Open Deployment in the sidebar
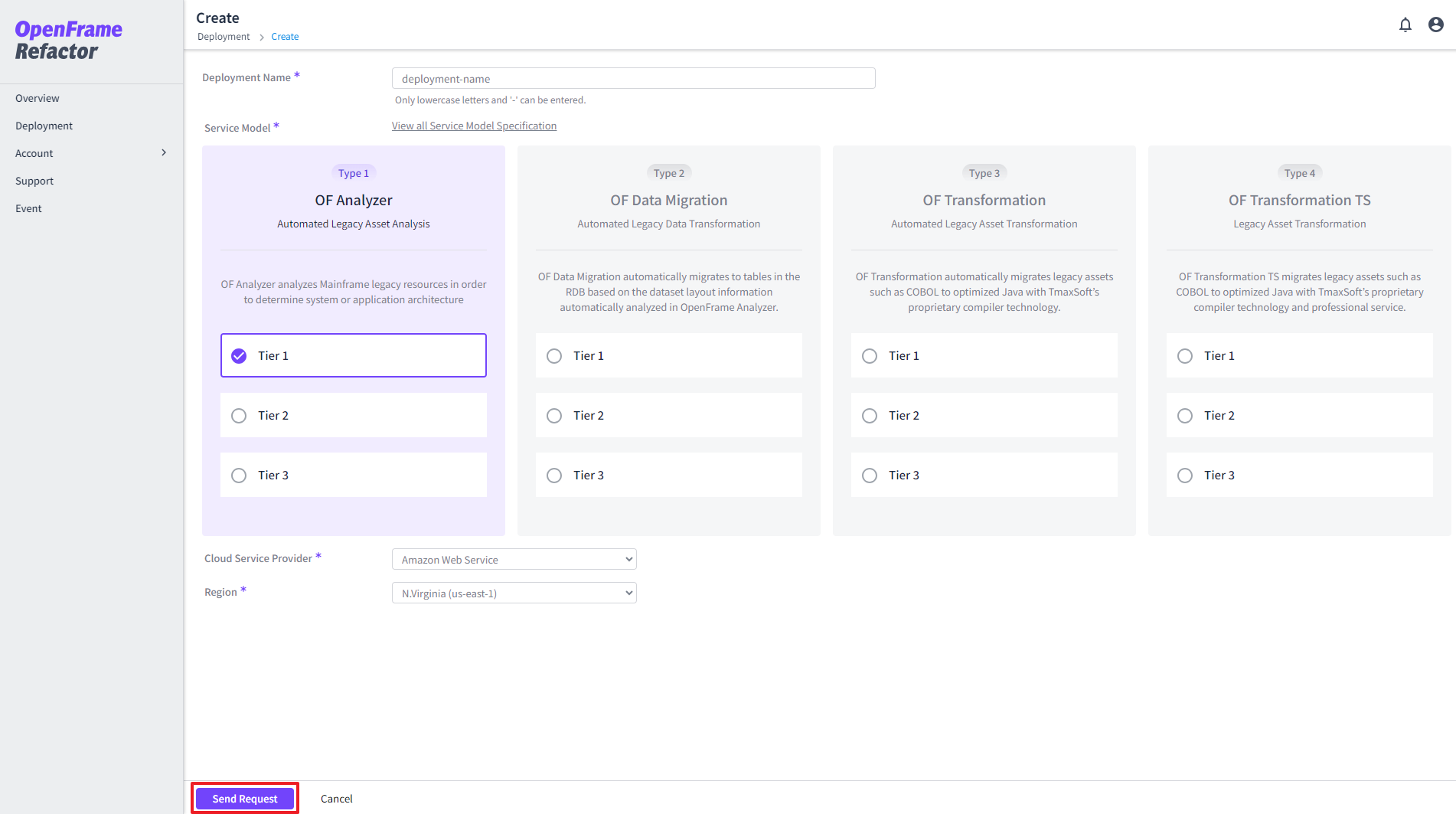The height and width of the screenshot is (814, 1456). tap(44, 126)
